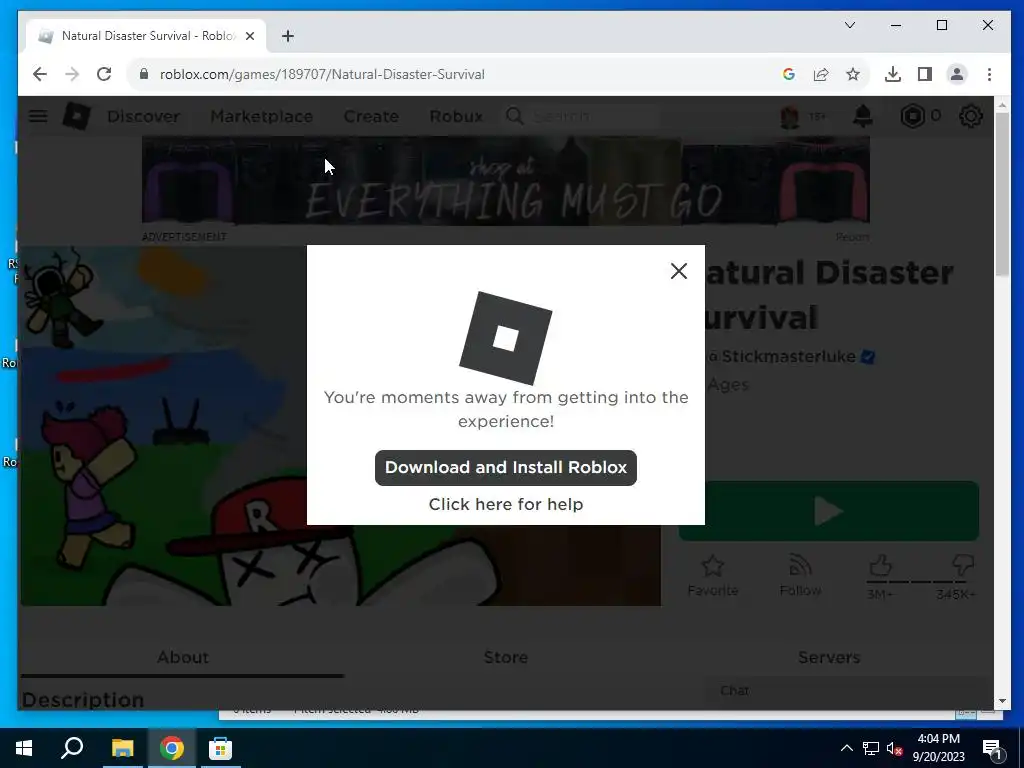
Task: Give a thumbs down vote
Action: pos(963,566)
